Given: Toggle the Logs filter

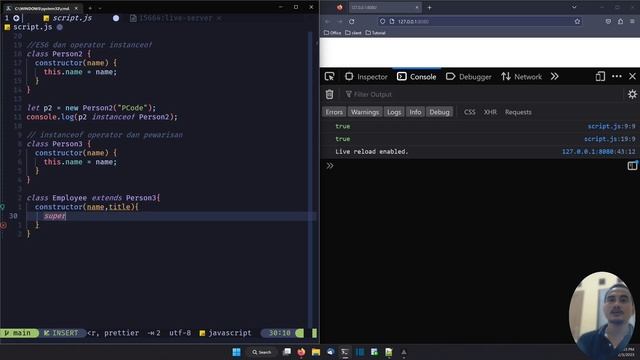Looking at the screenshot, I should (394, 112).
